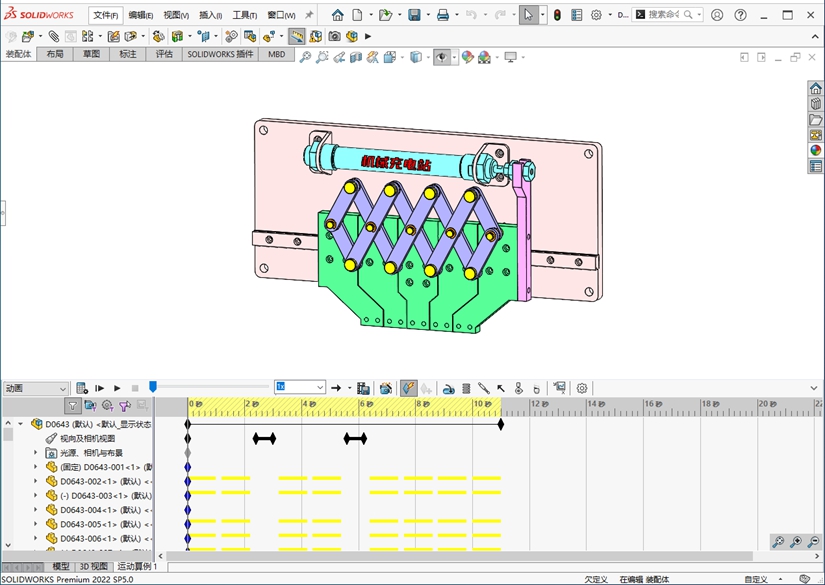Open Motion Study Properties gear icon
825x585 pixels.
(582, 388)
